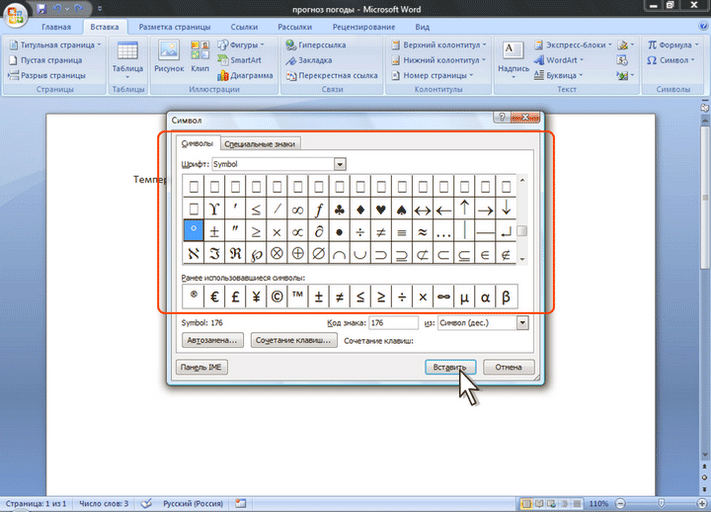Select the heart suit symbol
Viewport: 711px width, 512px height.
tap(381, 210)
